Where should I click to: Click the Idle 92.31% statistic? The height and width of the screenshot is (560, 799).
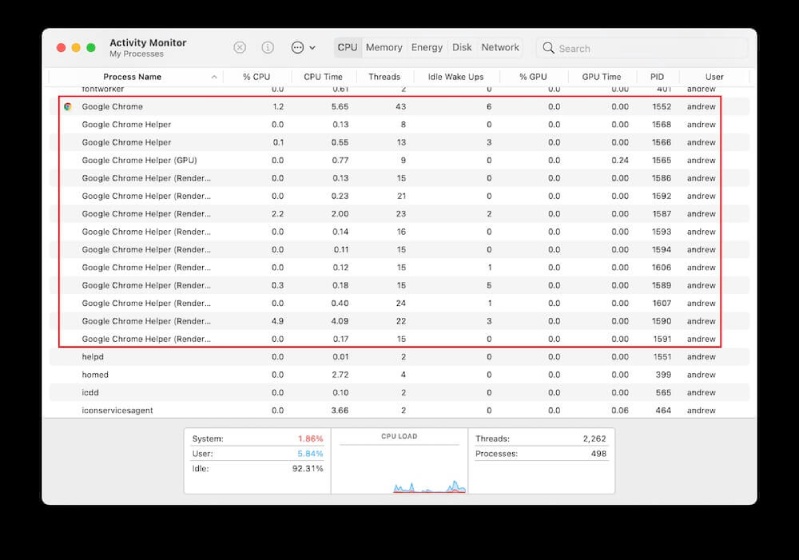[x=257, y=468]
